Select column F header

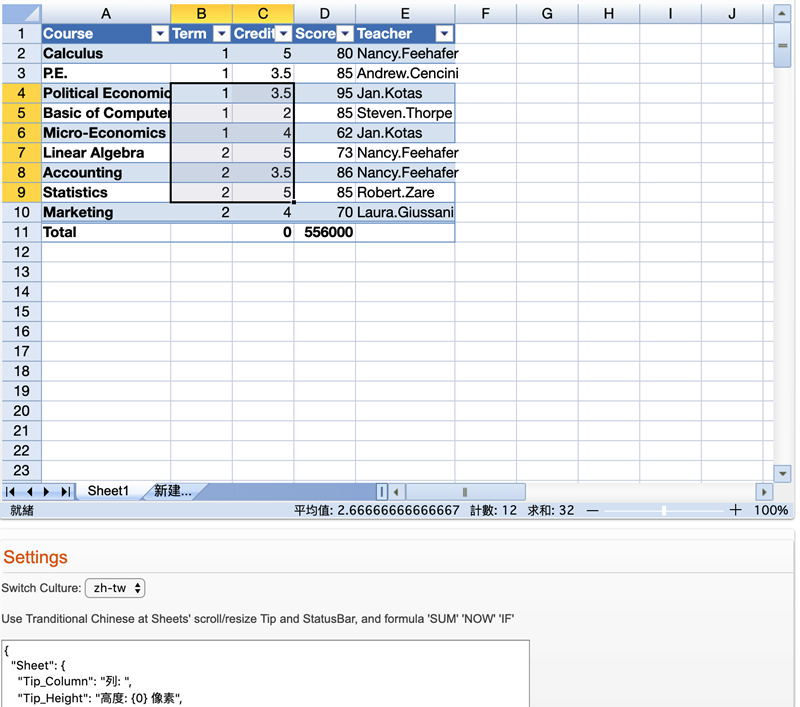click(485, 13)
